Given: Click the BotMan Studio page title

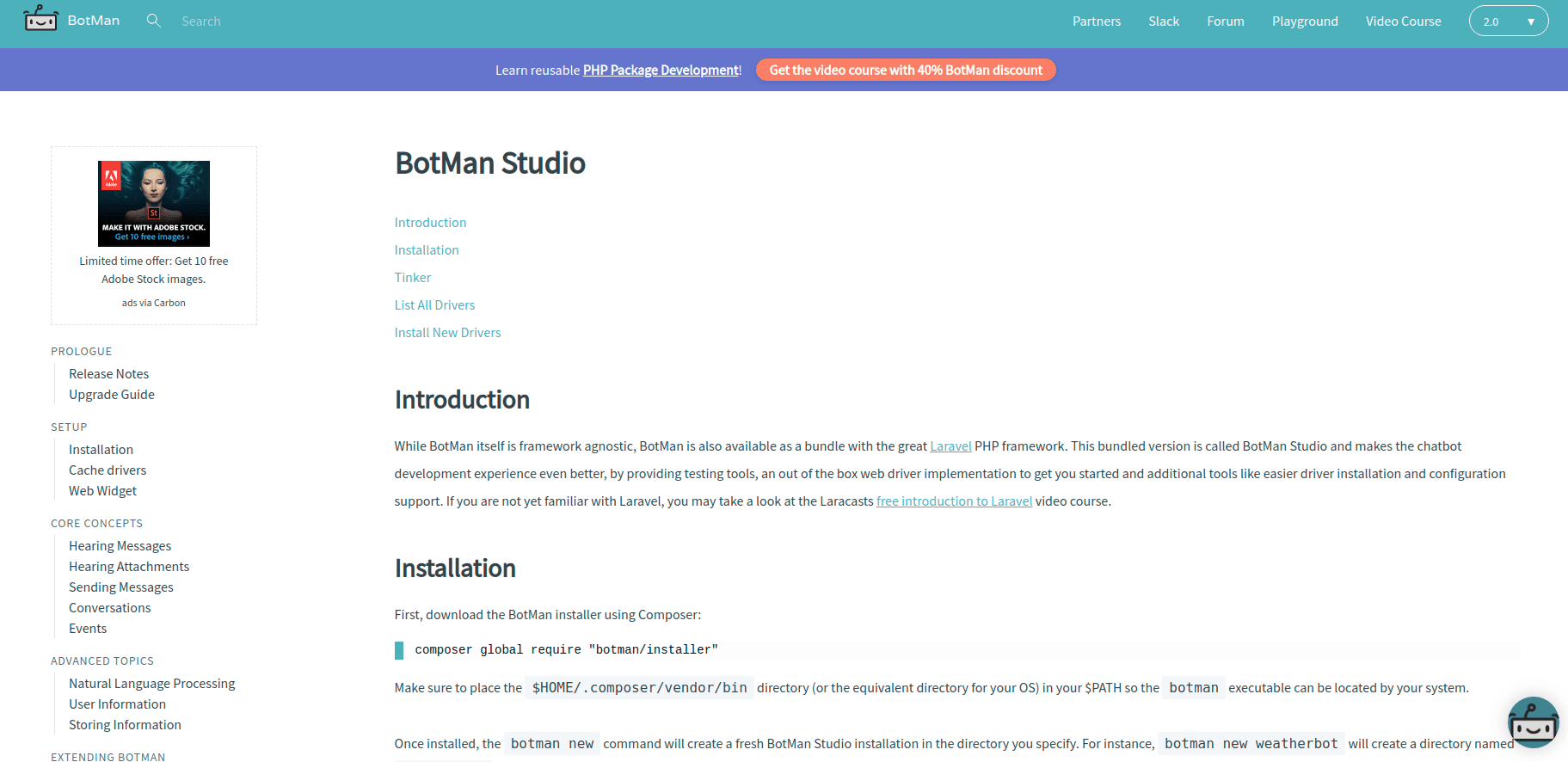Looking at the screenshot, I should 489,163.
